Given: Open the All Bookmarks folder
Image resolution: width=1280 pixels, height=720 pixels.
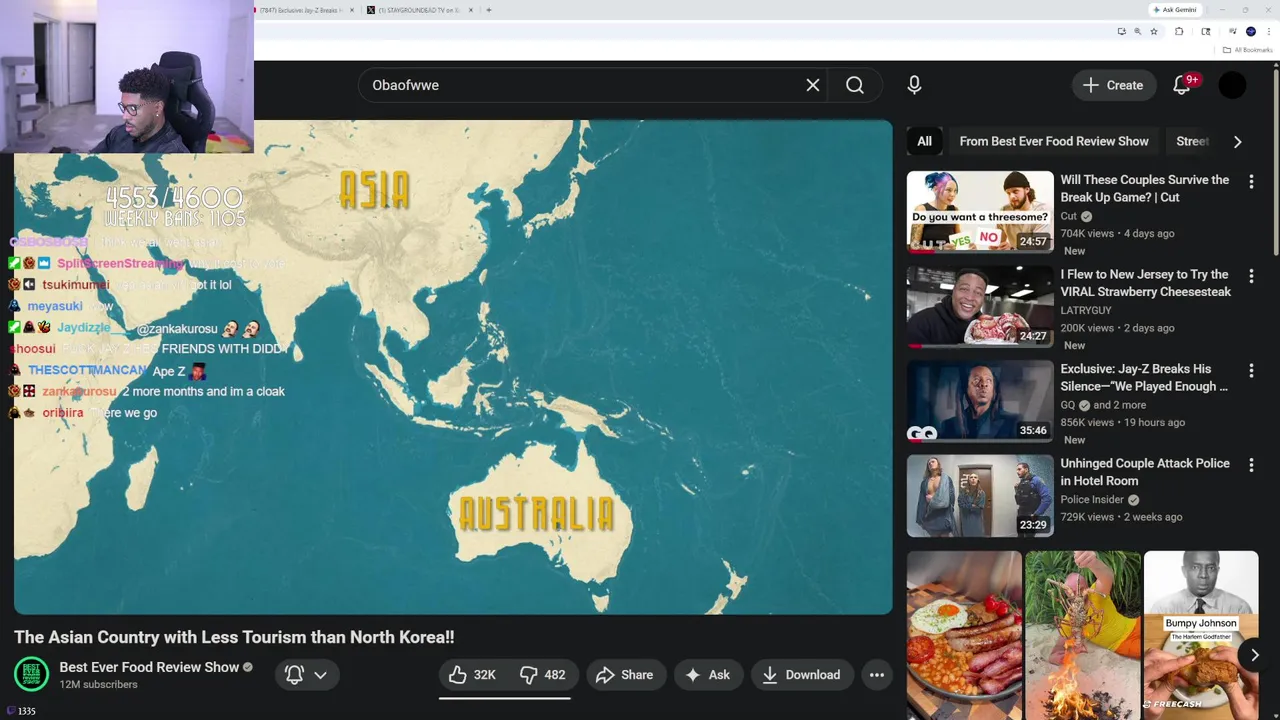Looking at the screenshot, I should [1247, 50].
